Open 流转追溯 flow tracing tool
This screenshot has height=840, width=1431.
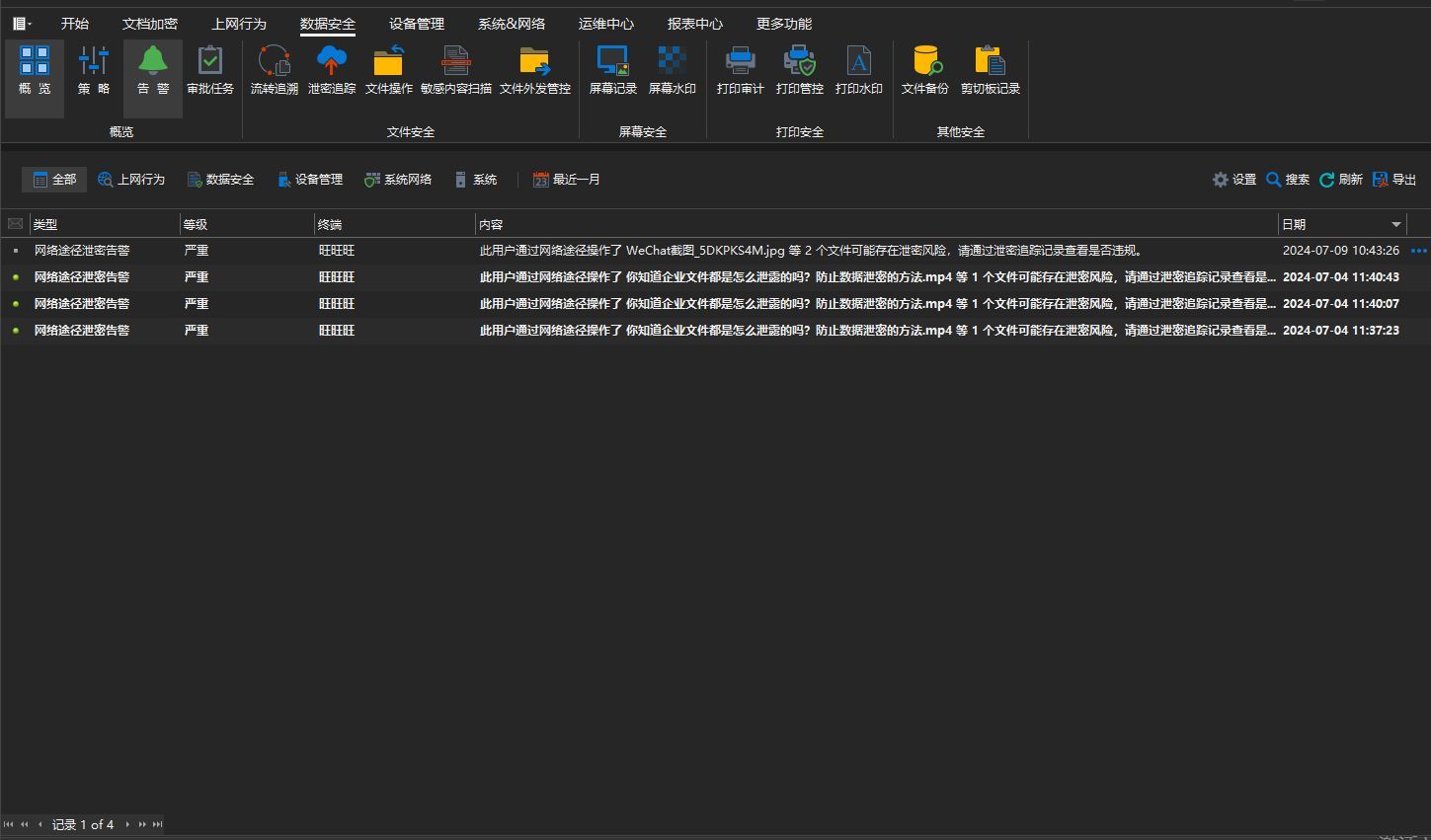pos(274,70)
